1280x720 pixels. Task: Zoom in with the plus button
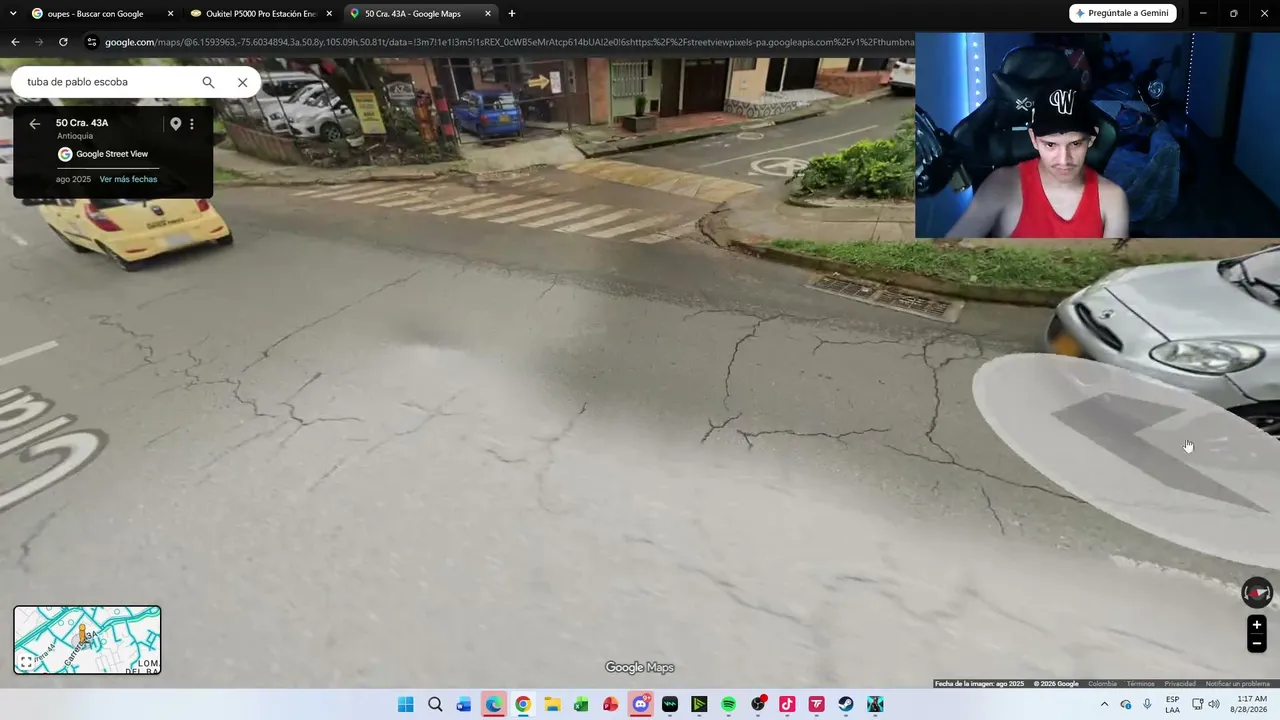pos(1257,625)
